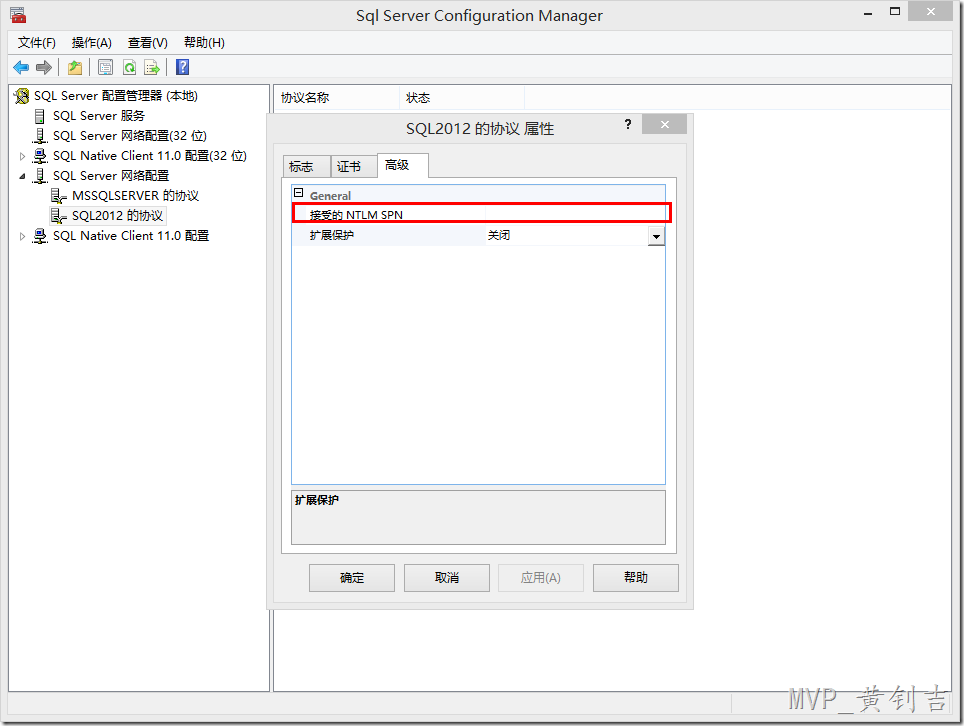Click the Export list toolbar icon
This screenshot has width=964, height=726.
coord(151,67)
